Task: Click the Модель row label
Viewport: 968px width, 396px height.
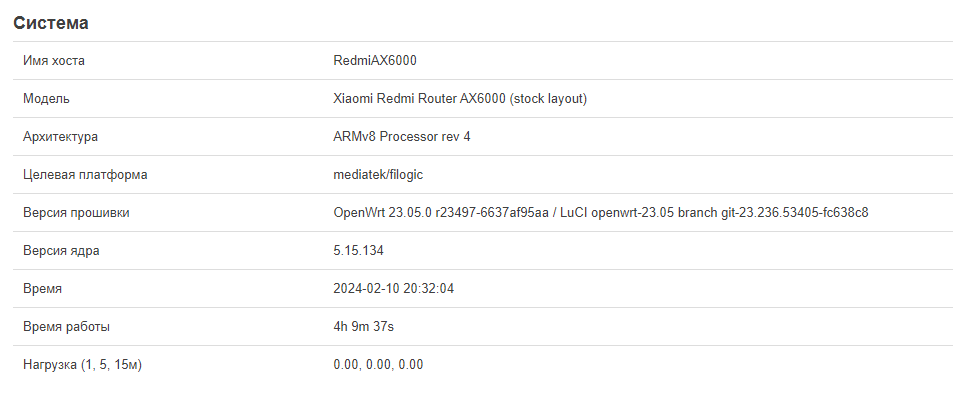Action: (46, 99)
